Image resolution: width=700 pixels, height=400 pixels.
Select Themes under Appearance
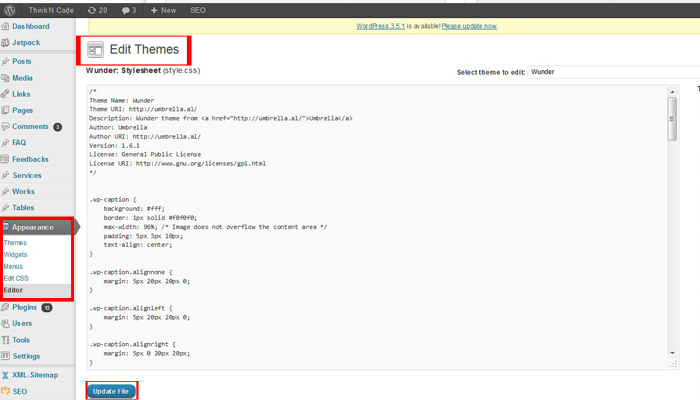pyautogui.click(x=15, y=243)
